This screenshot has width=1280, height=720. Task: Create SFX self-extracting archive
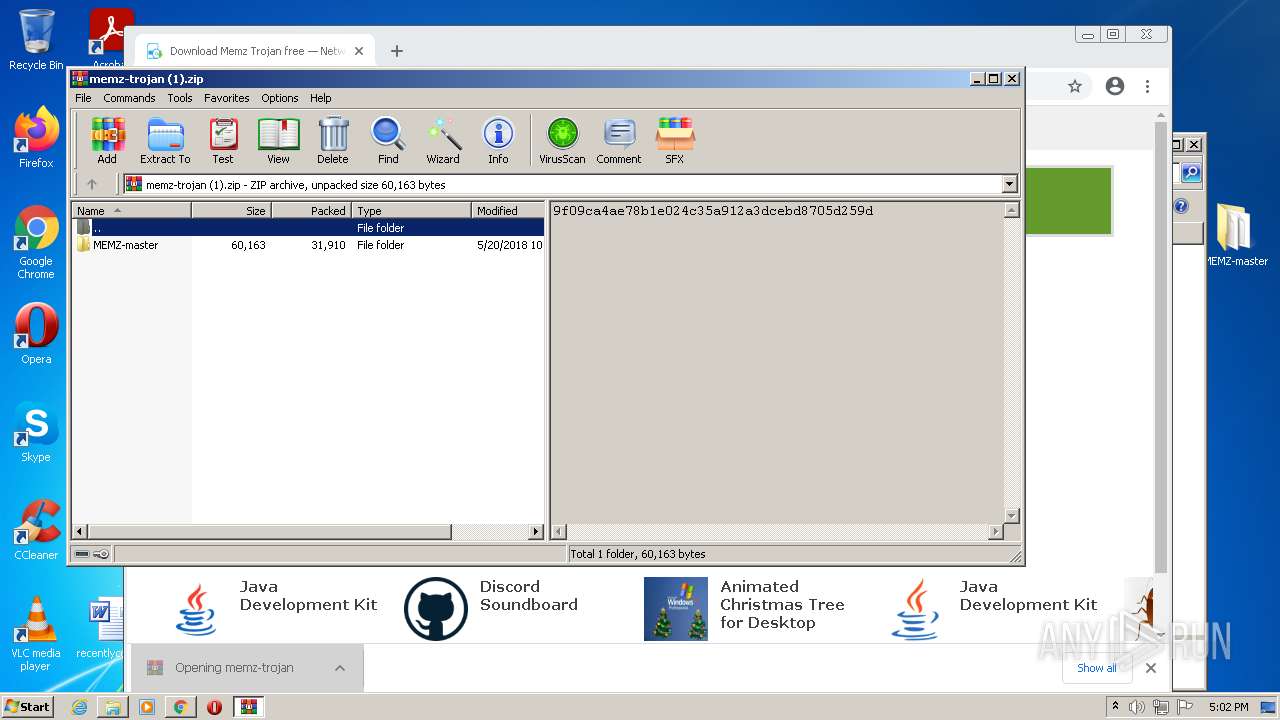click(675, 140)
